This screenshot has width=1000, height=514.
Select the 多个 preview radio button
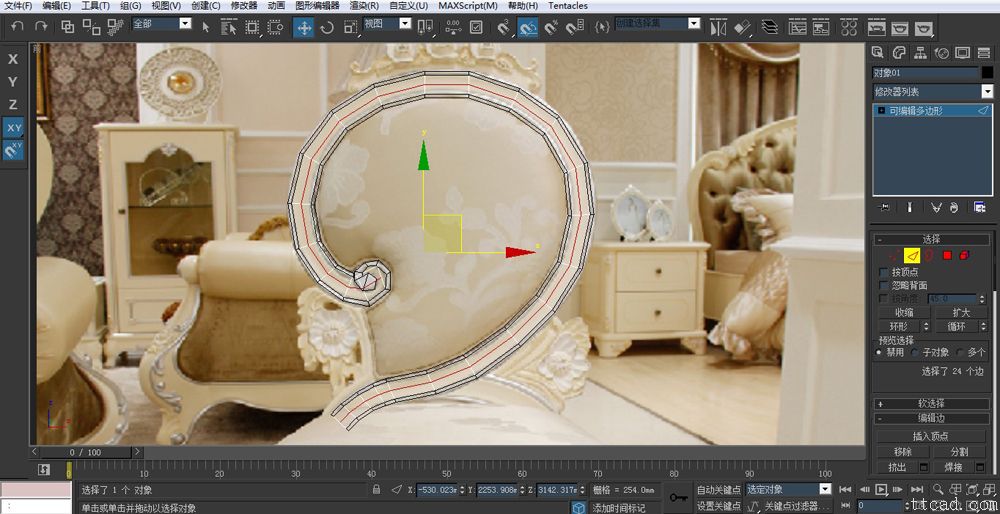[x=960, y=352]
